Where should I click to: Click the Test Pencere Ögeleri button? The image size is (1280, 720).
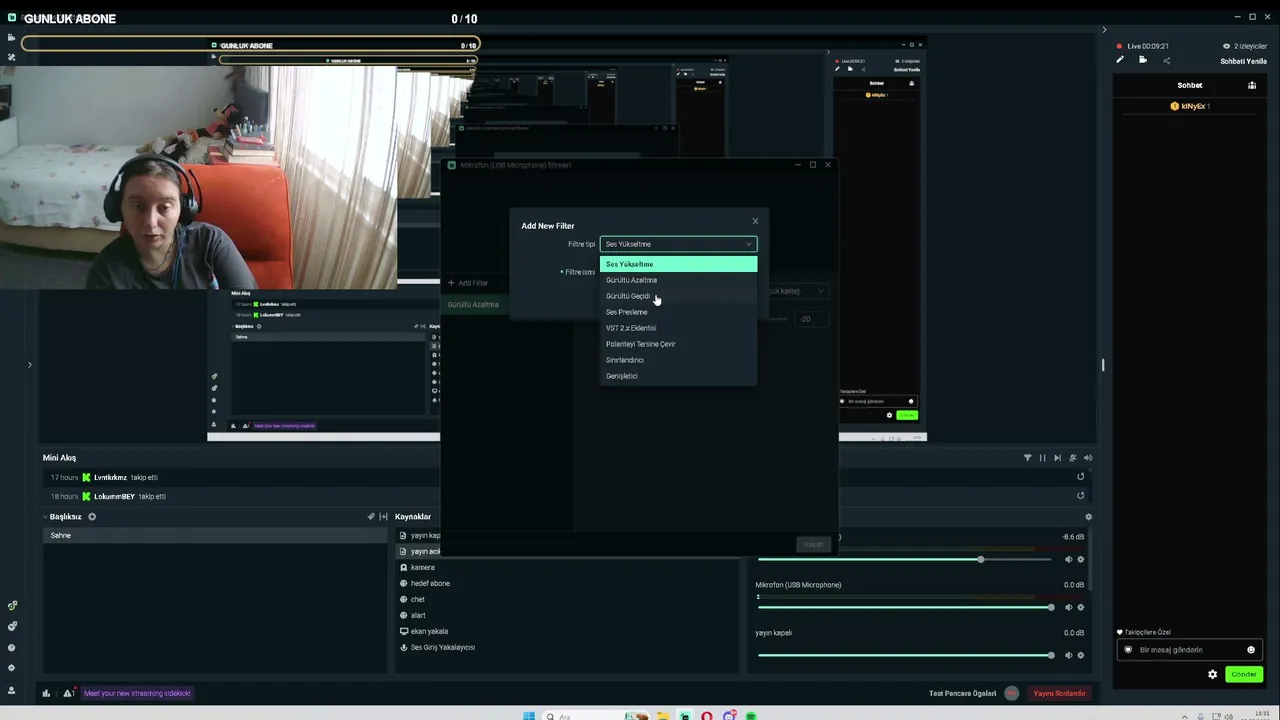(x=963, y=693)
